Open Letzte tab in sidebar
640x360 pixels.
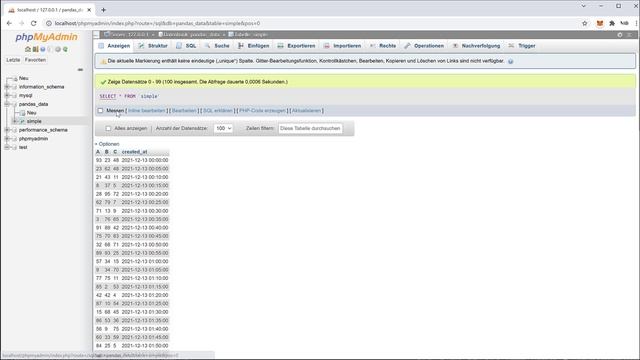(13, 60)
